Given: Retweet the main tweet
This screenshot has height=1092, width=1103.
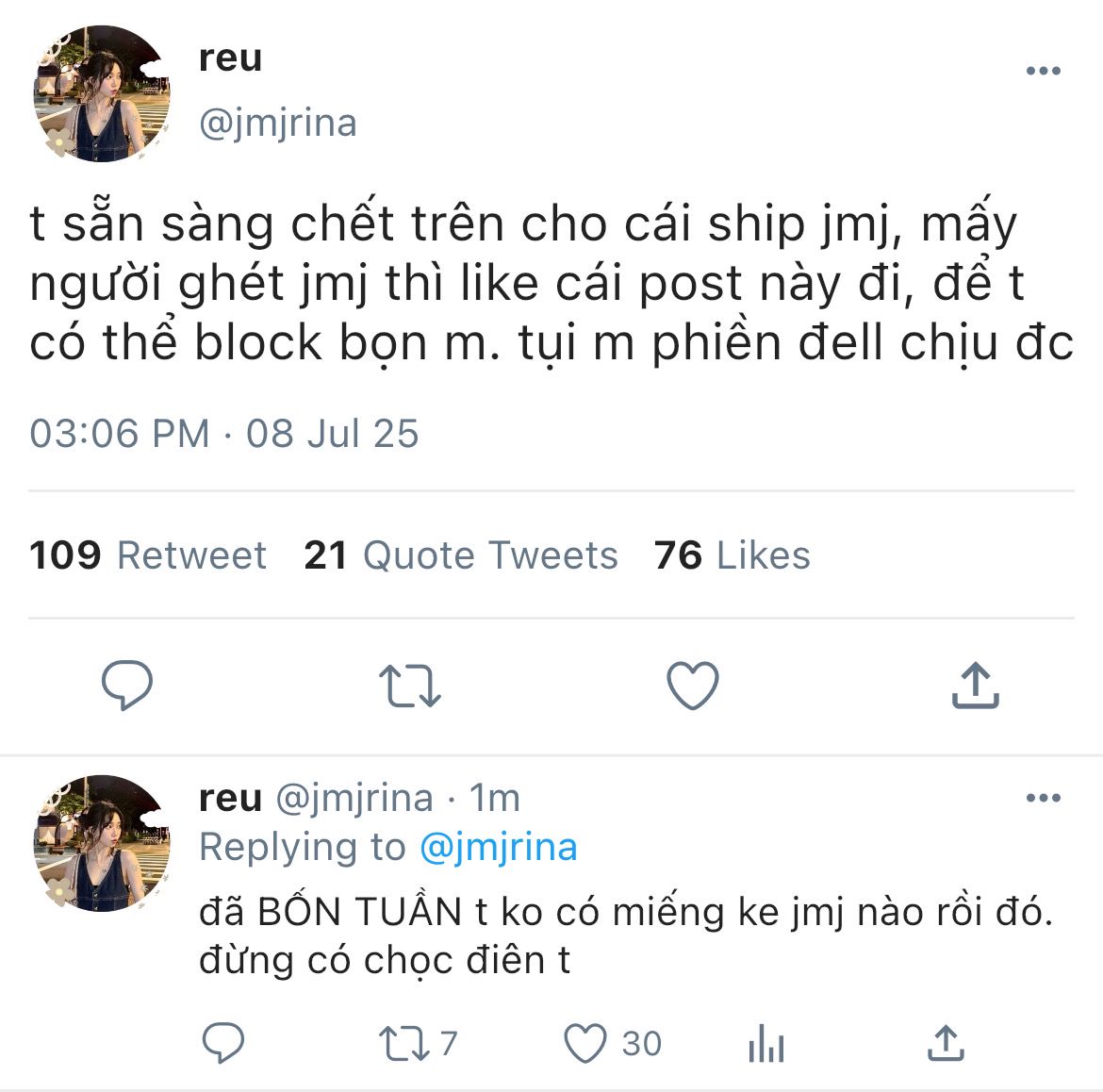Looking at the screenshot, I should click(x=409, y=686).
